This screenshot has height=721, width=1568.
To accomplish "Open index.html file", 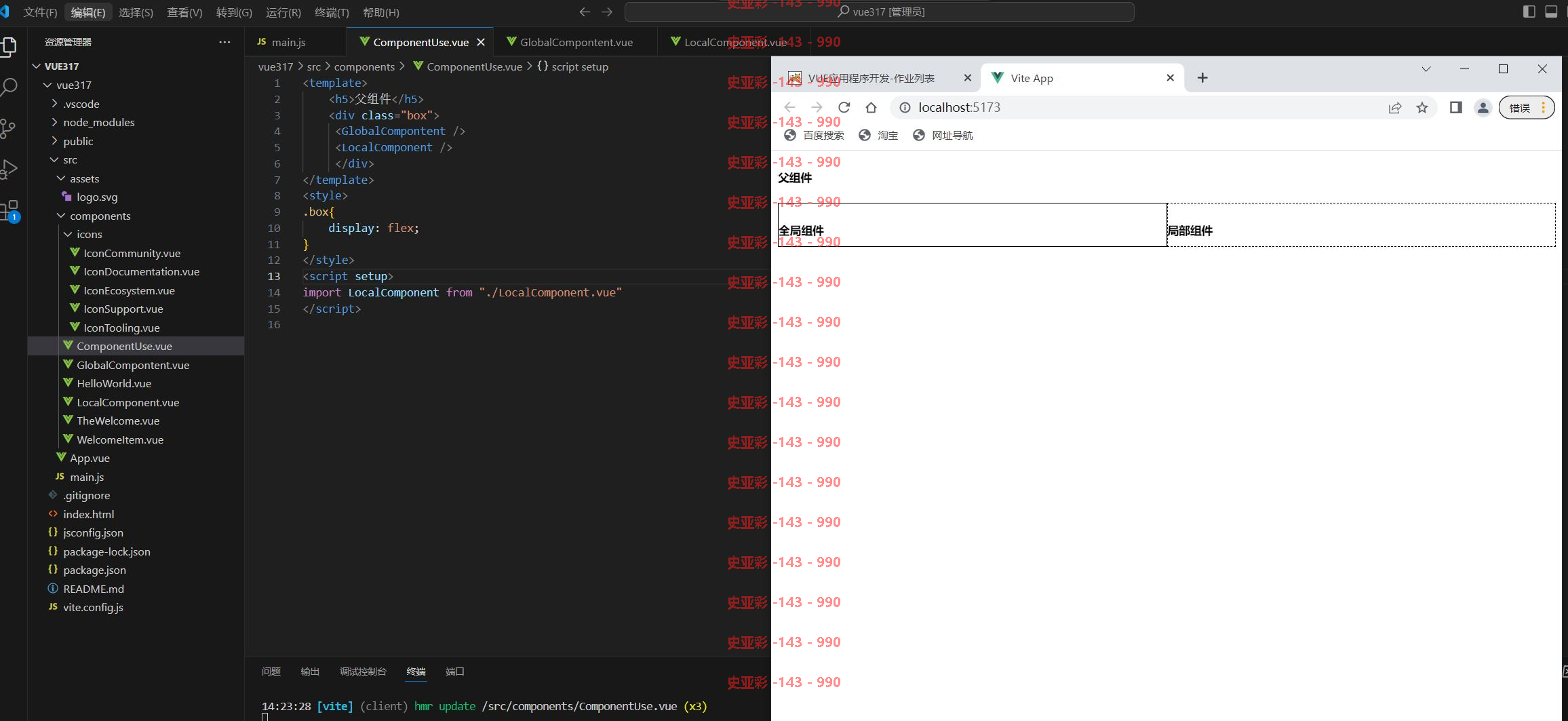I will click(x=136, y=514).
